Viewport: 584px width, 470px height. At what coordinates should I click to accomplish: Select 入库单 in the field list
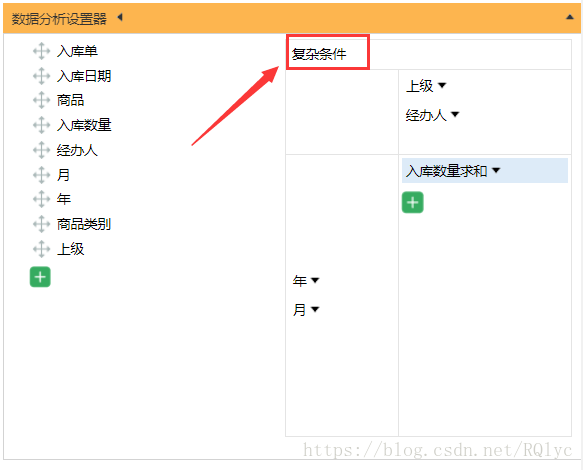(x=77, y=51)
